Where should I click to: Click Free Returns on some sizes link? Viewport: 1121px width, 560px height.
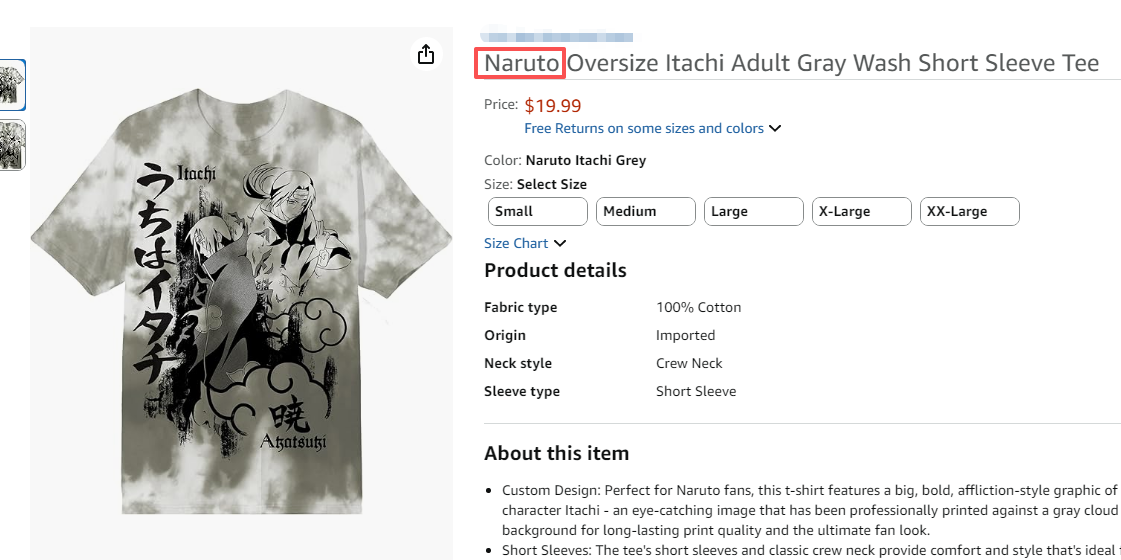[643, 128]
